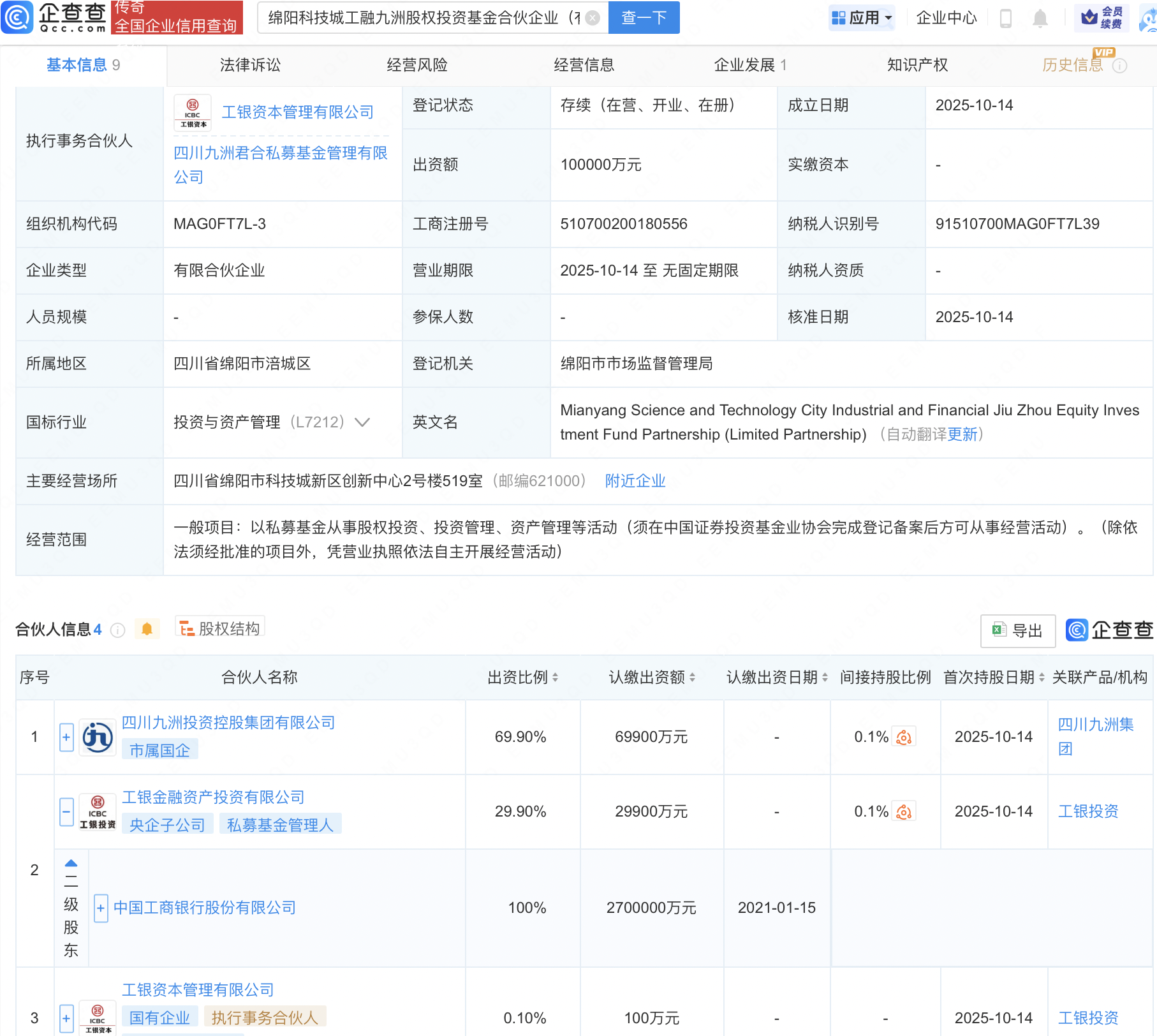Screen dimensions: 1157x1036
Task: Open the notifications bell in header
Action: pyautogui.click(x=1040, y=18)
